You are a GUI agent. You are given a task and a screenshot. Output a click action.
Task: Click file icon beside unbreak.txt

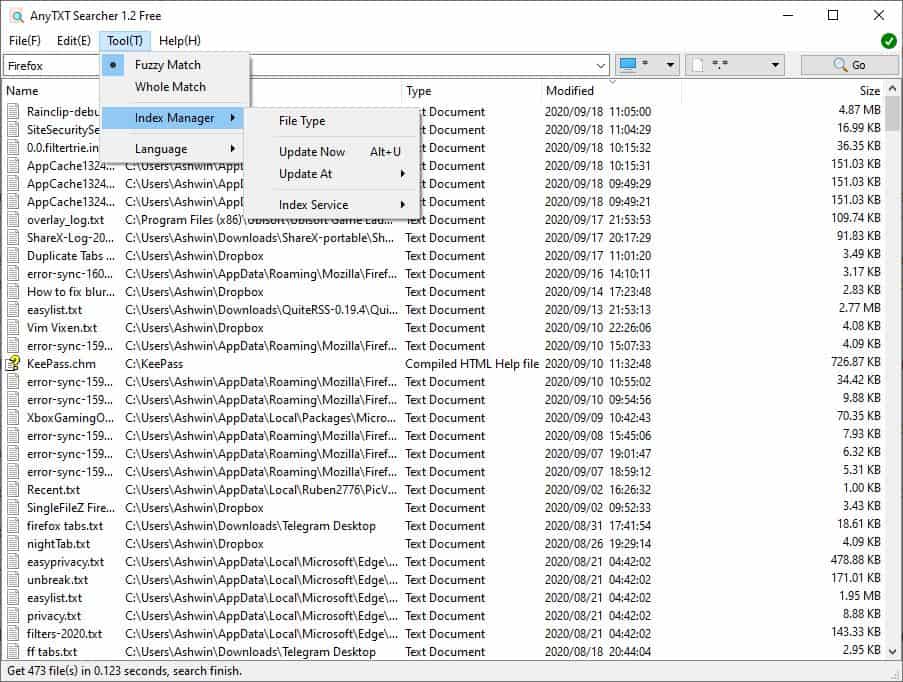click(x=13, y=579)
